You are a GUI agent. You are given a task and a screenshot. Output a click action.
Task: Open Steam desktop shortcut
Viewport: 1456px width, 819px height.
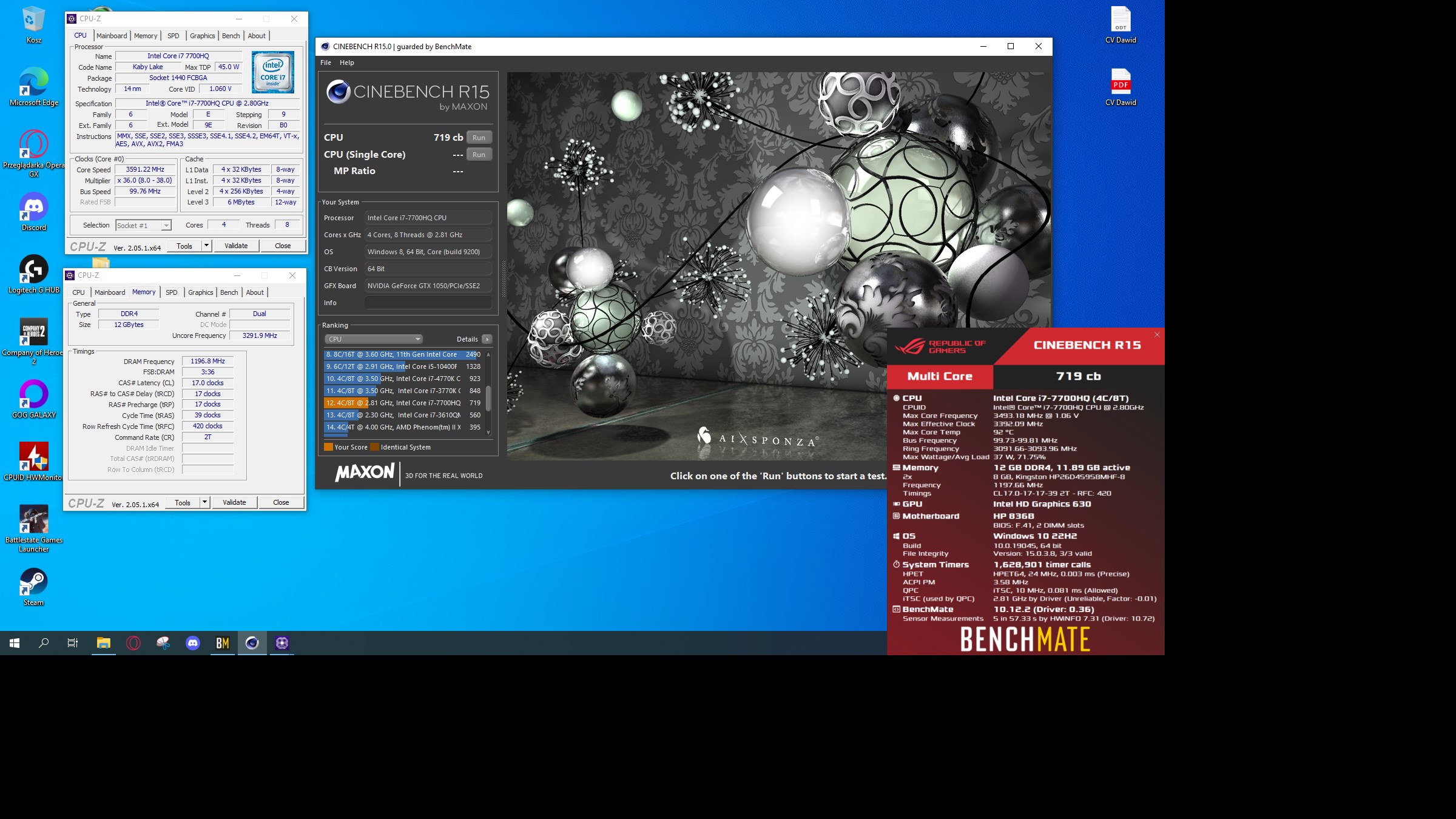(x=33, y=587)
